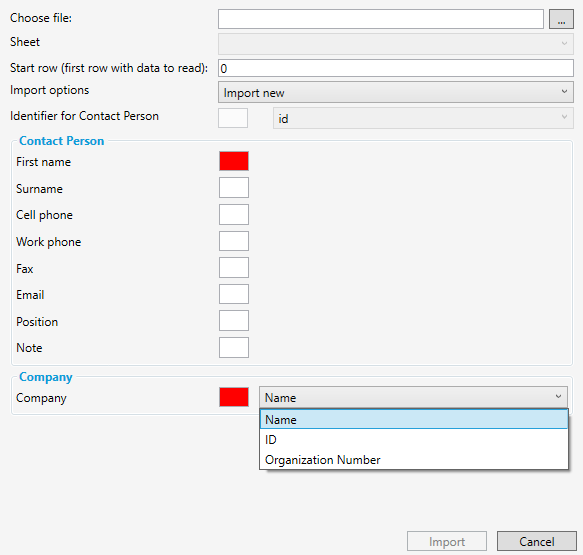Click the Cancel button
The width and height of the screenshot is (583, 555).
point(537,541)
